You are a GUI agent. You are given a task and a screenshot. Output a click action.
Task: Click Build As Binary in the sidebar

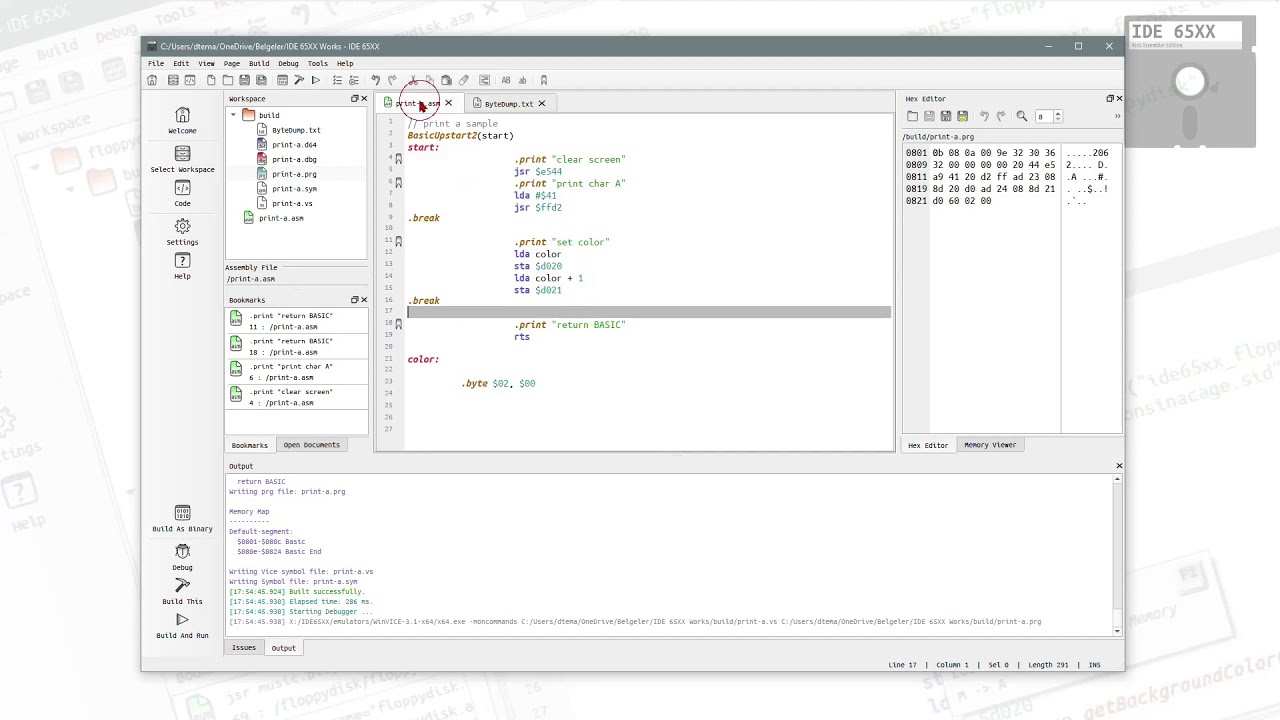pos(182,518)
